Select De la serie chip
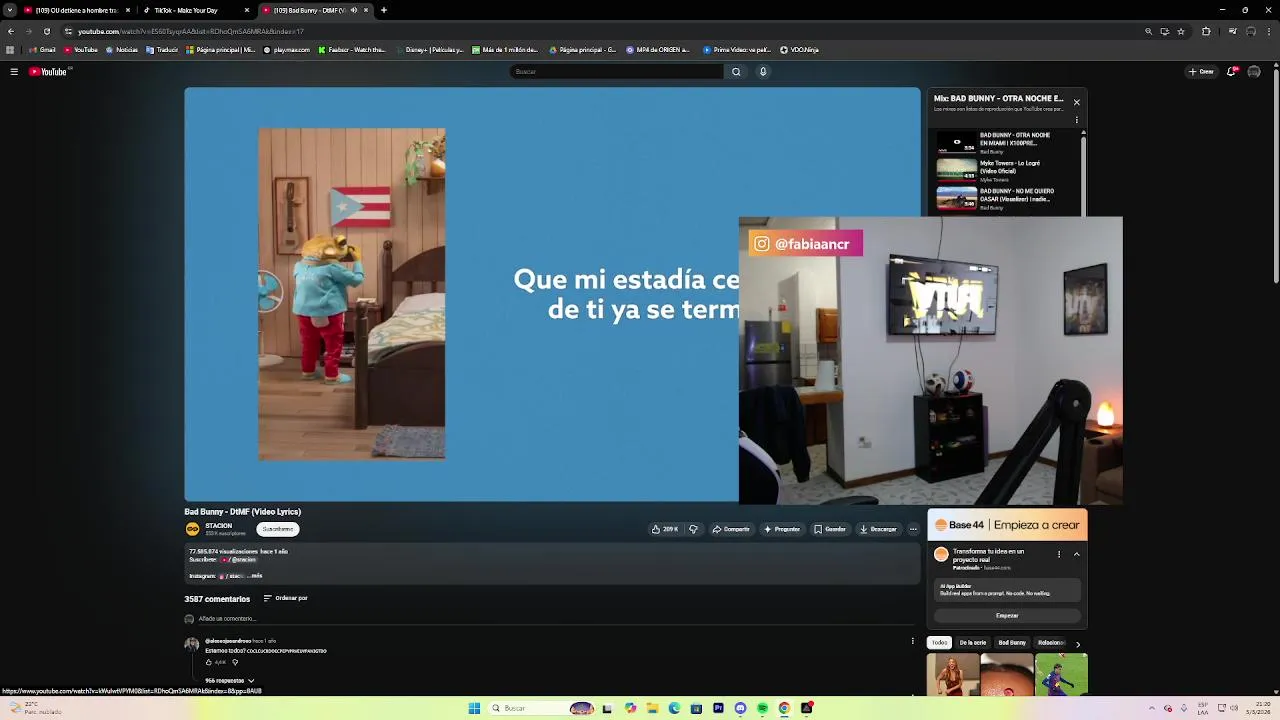This screenshot has width=1280, height=720. pyautogui.click(x=973, y=643)
